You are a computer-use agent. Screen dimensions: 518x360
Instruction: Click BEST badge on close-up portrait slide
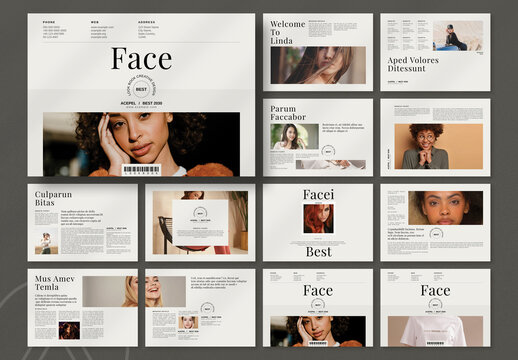coord(436,234)
